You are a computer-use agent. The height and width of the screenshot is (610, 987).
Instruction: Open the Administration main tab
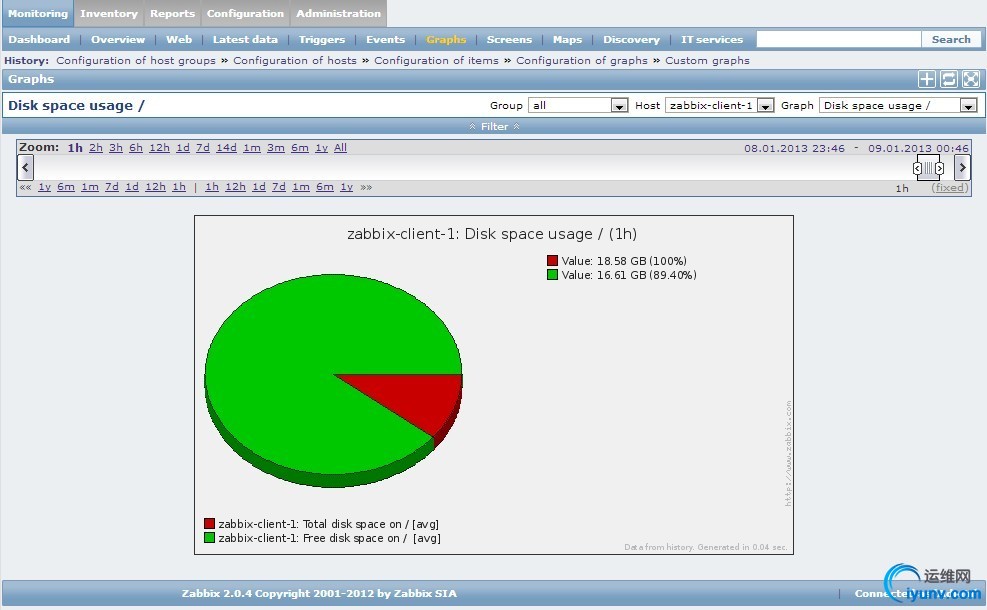click(x=339, y=13)
